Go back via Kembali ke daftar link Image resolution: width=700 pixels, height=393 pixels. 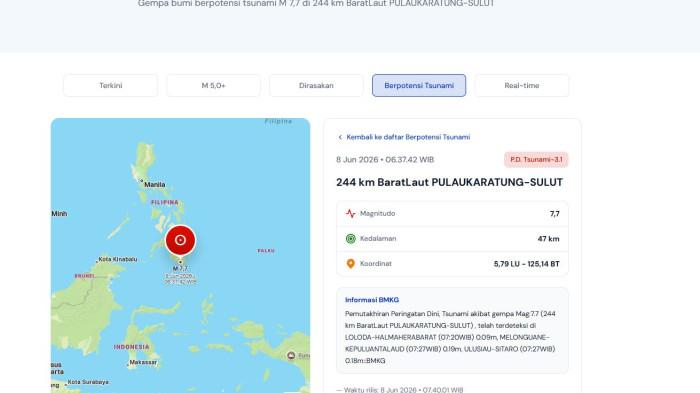tap(408, 137)
